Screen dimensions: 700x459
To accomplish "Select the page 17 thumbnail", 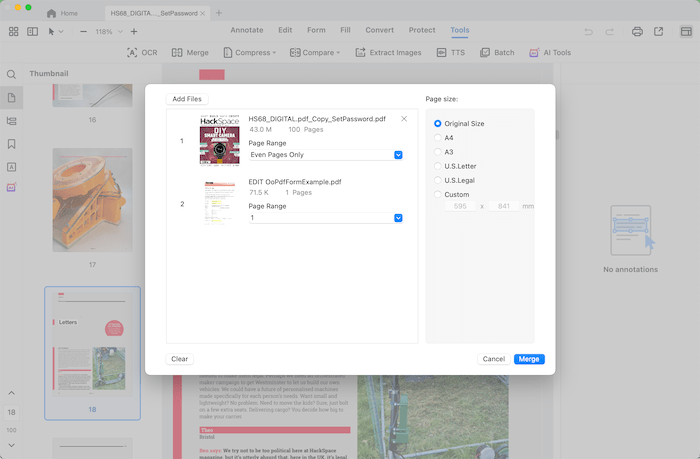I will [92, 200].
